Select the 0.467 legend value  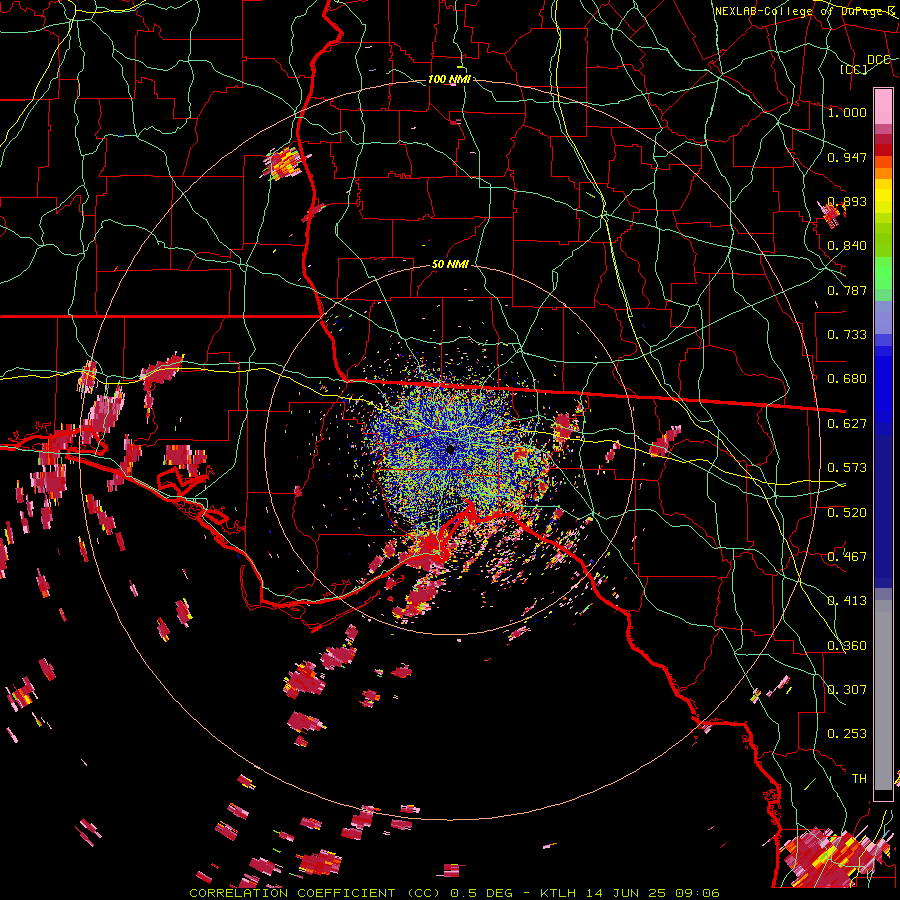[x=847, y=557]
